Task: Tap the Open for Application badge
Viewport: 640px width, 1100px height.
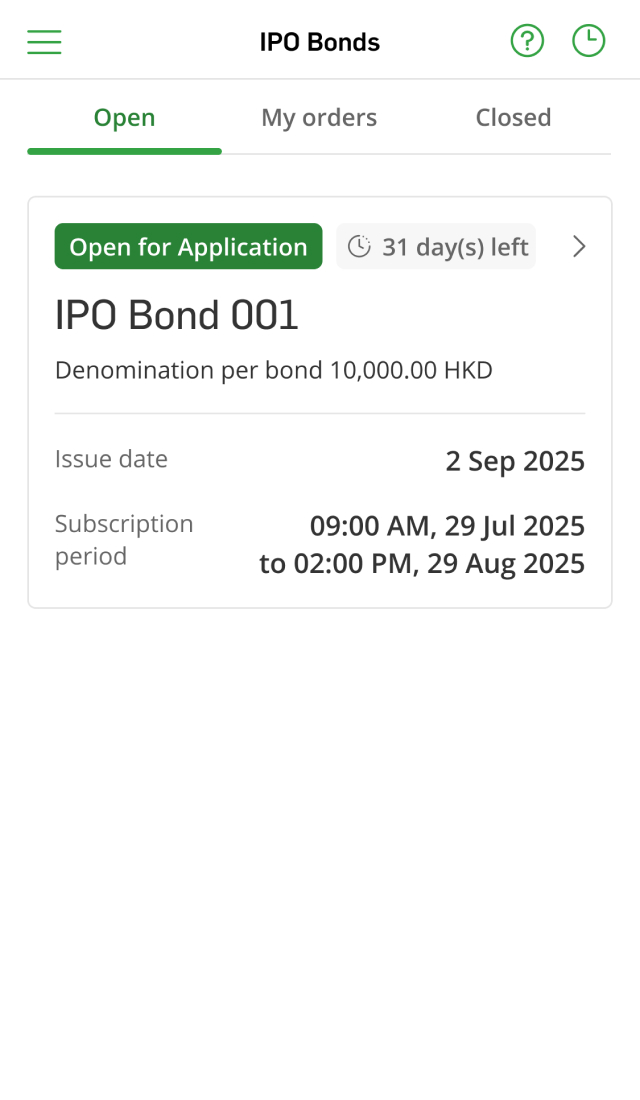Action: 188,247
